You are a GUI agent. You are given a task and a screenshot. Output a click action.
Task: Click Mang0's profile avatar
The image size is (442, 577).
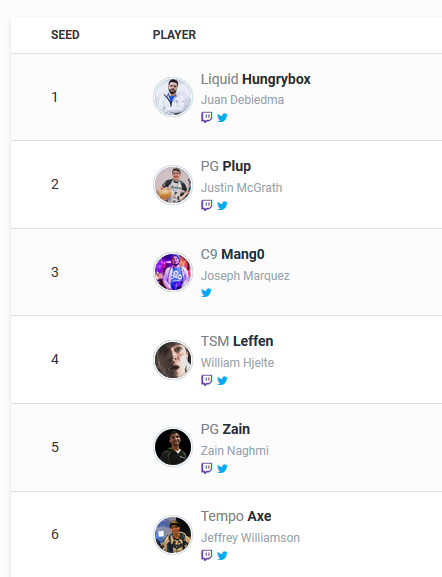[x=173, y=272]
